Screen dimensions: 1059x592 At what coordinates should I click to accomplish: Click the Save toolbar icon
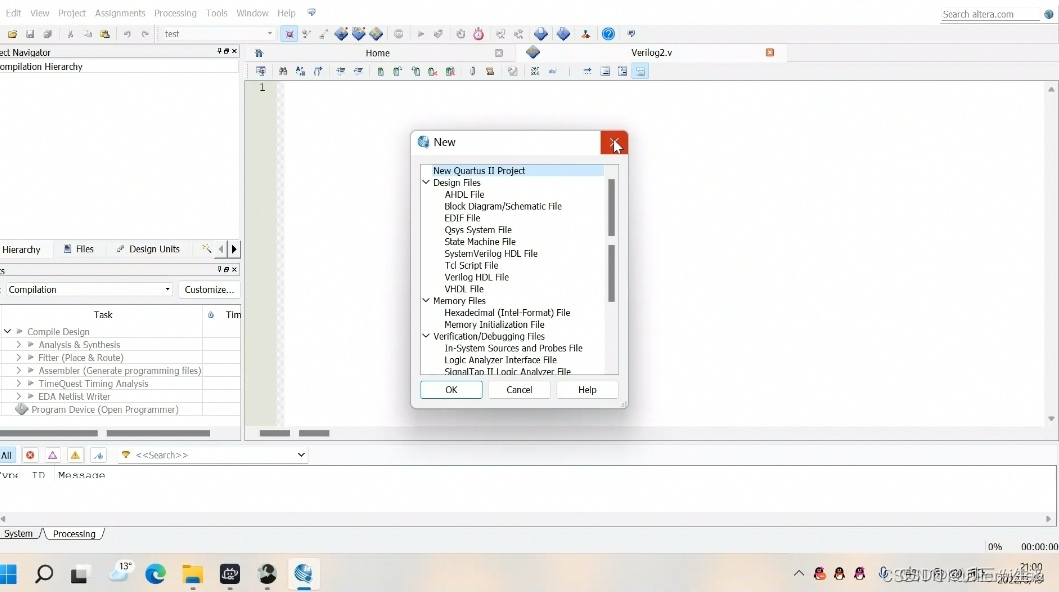coord(30,34)
